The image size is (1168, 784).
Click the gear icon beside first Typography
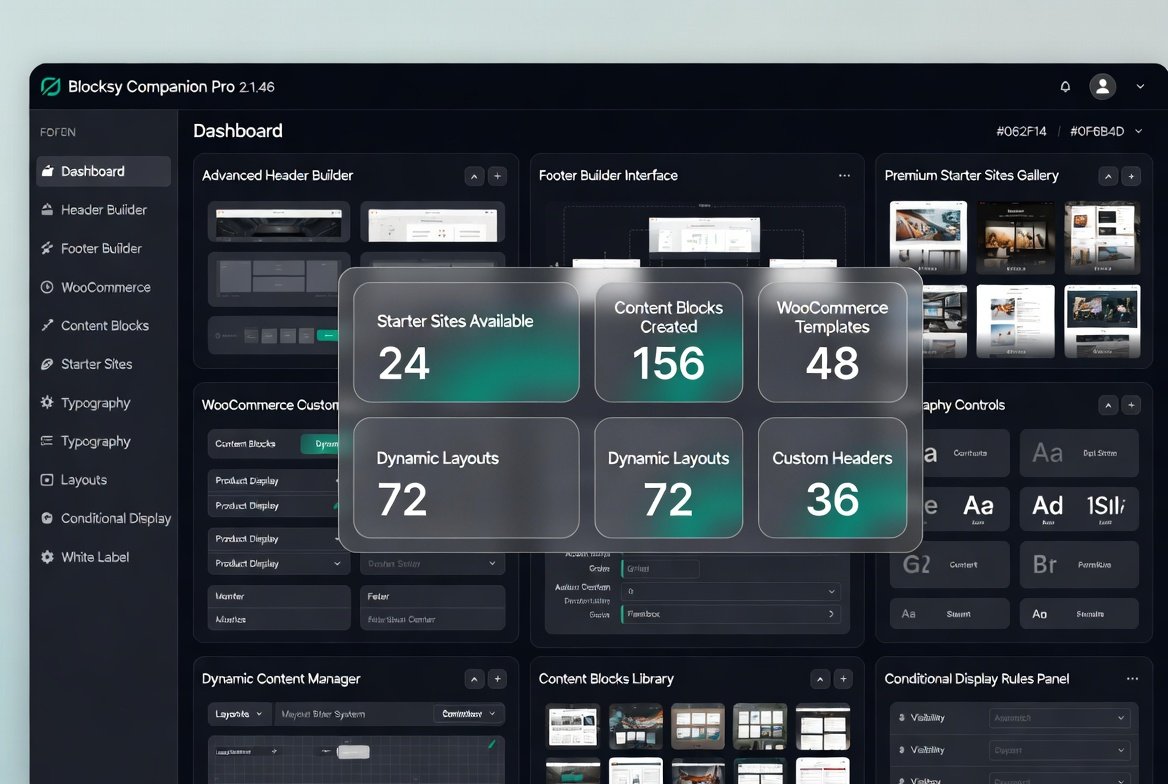coord(47,402)
